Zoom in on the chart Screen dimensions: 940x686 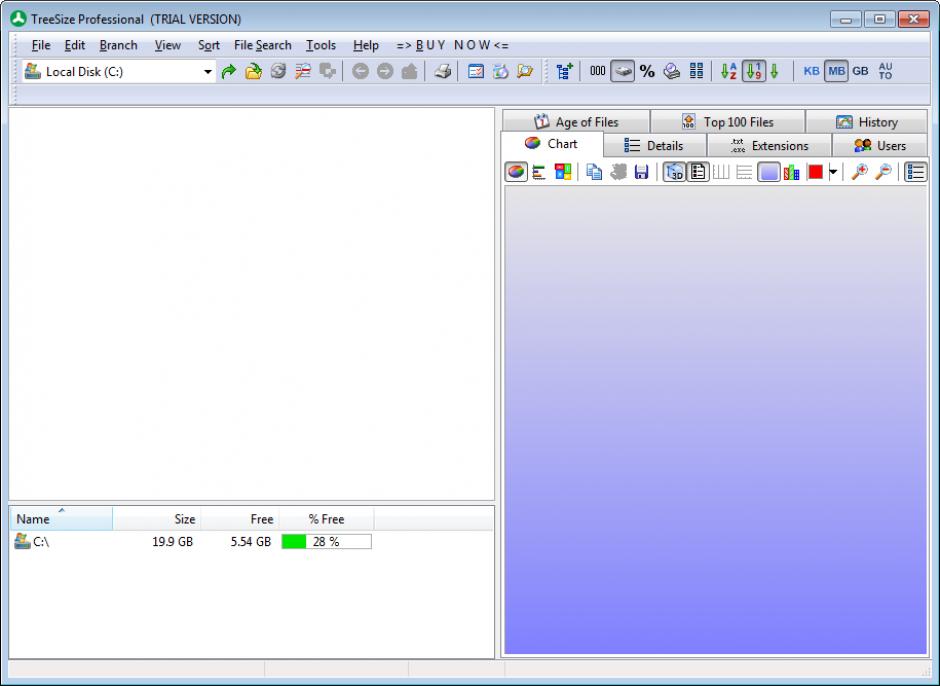click(x=860, y=172)
